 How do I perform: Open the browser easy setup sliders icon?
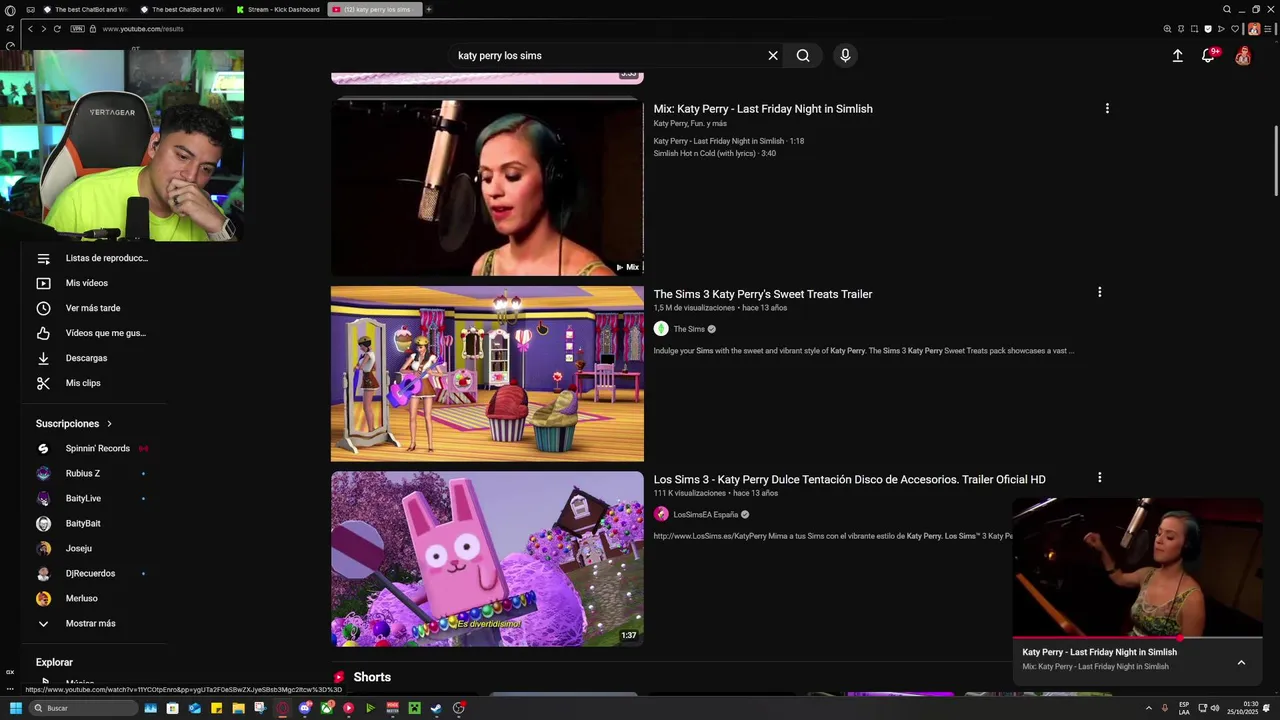click(1266, 29)
